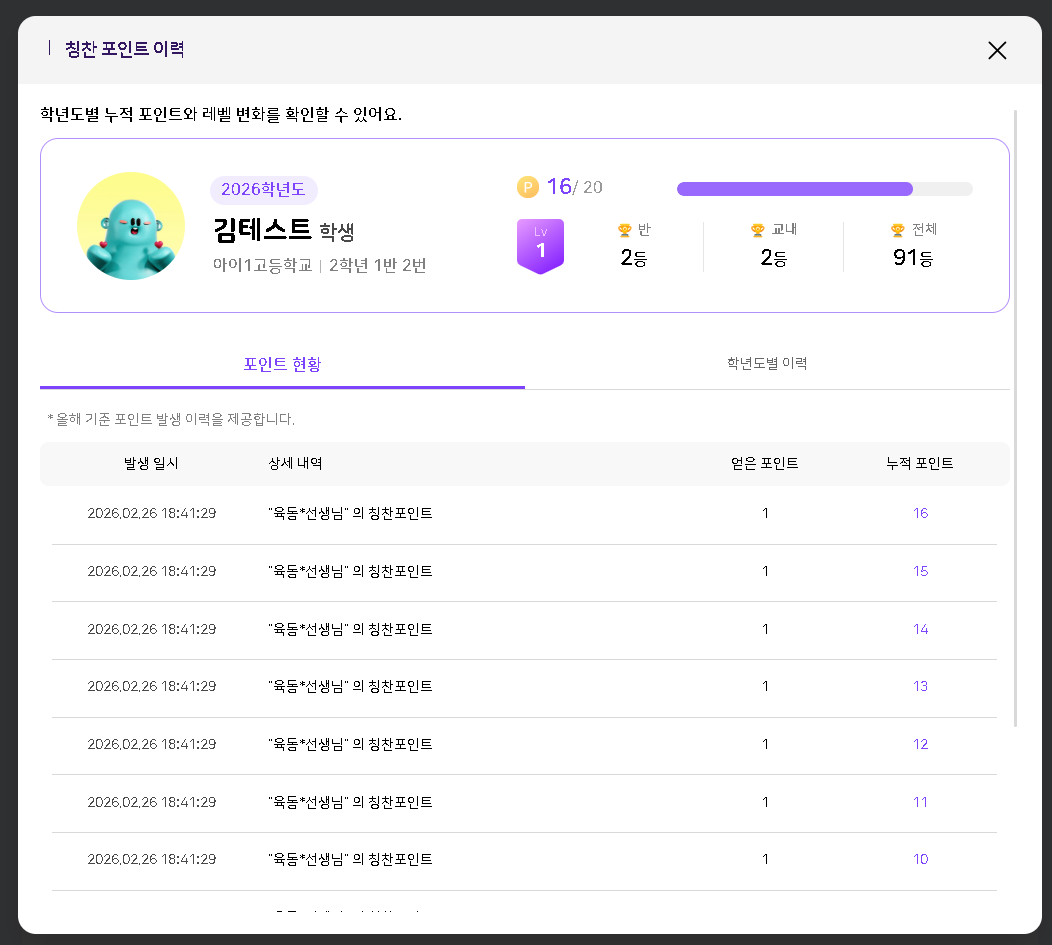The image size is (1052, 945).
Task: Click the 얻은 포인트 column header
Action: 765,464
